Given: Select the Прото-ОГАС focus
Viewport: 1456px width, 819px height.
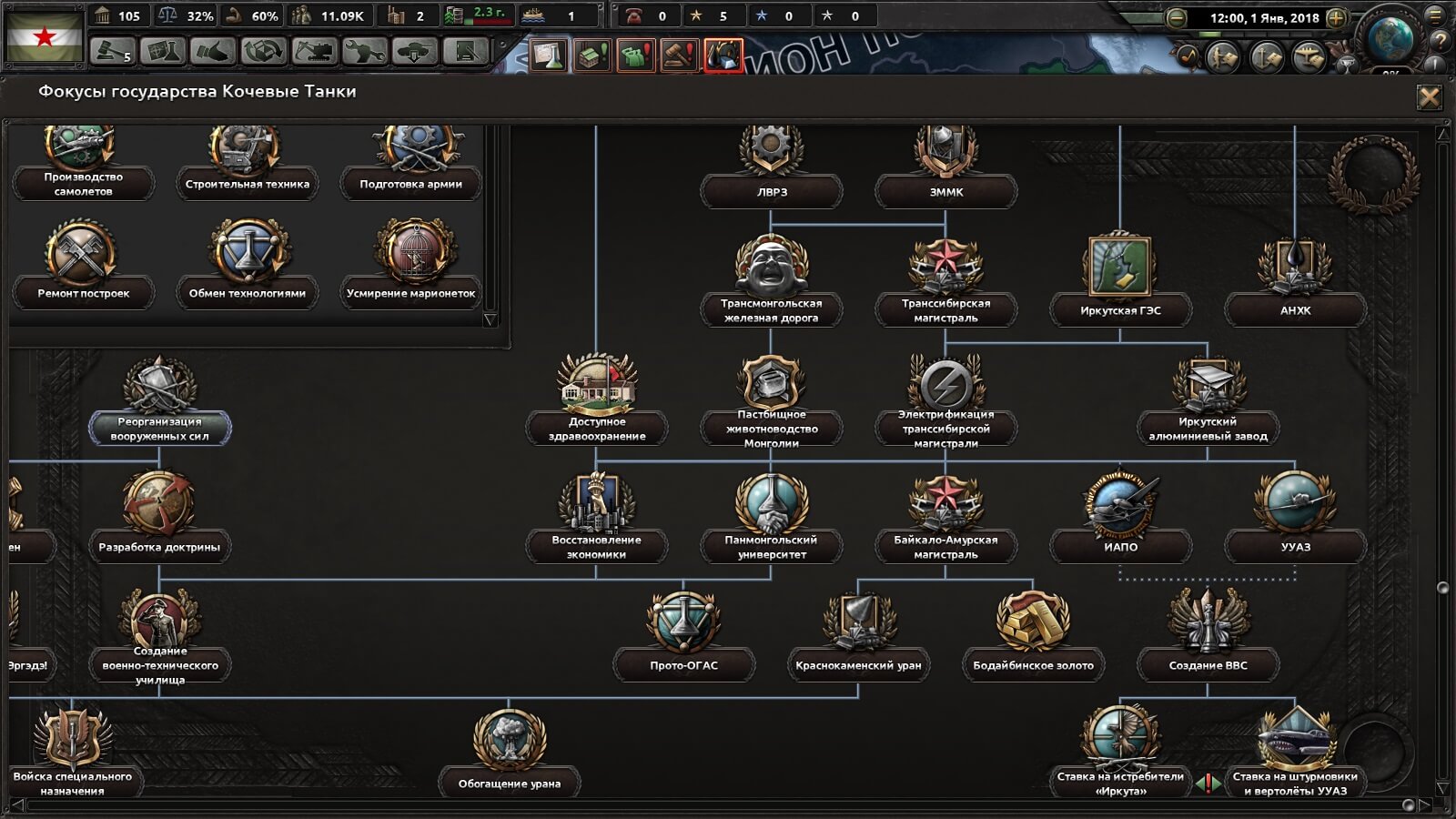Looking at the screenshot, I should click(x=683, y=637).
